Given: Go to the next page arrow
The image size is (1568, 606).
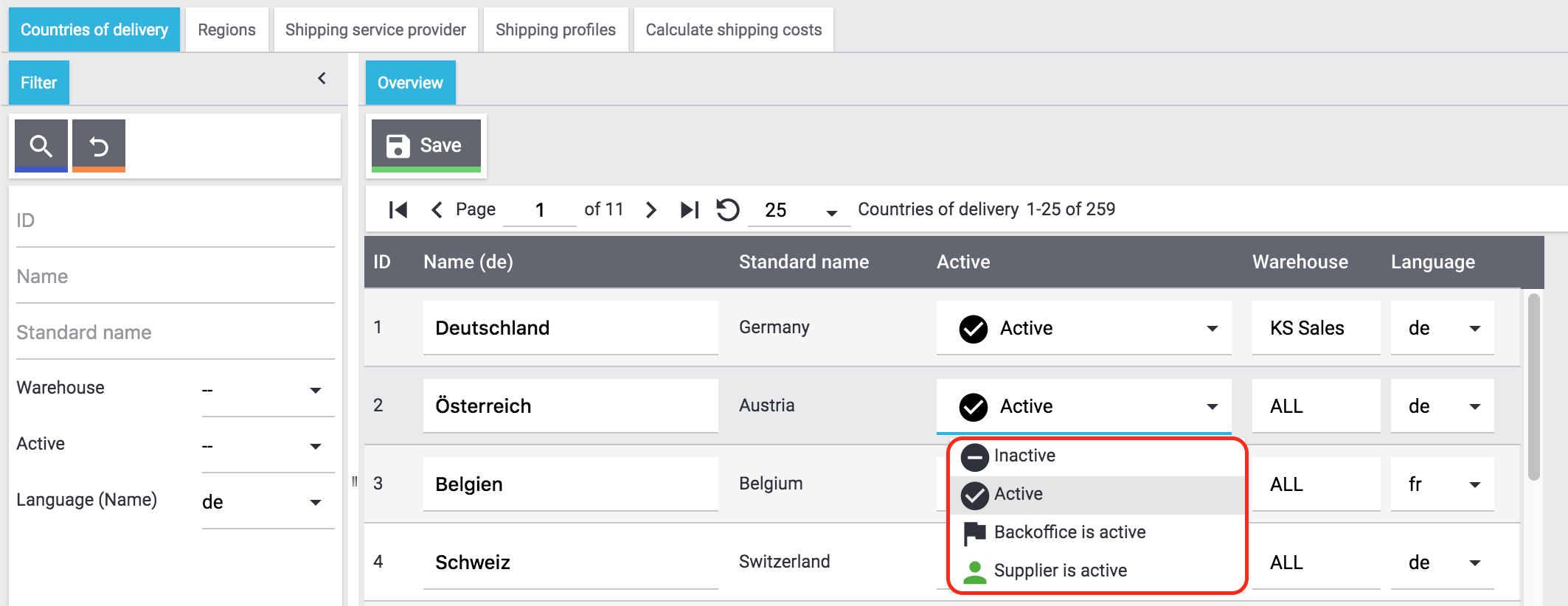Looking at the screenshot, I should click(651, 210).
